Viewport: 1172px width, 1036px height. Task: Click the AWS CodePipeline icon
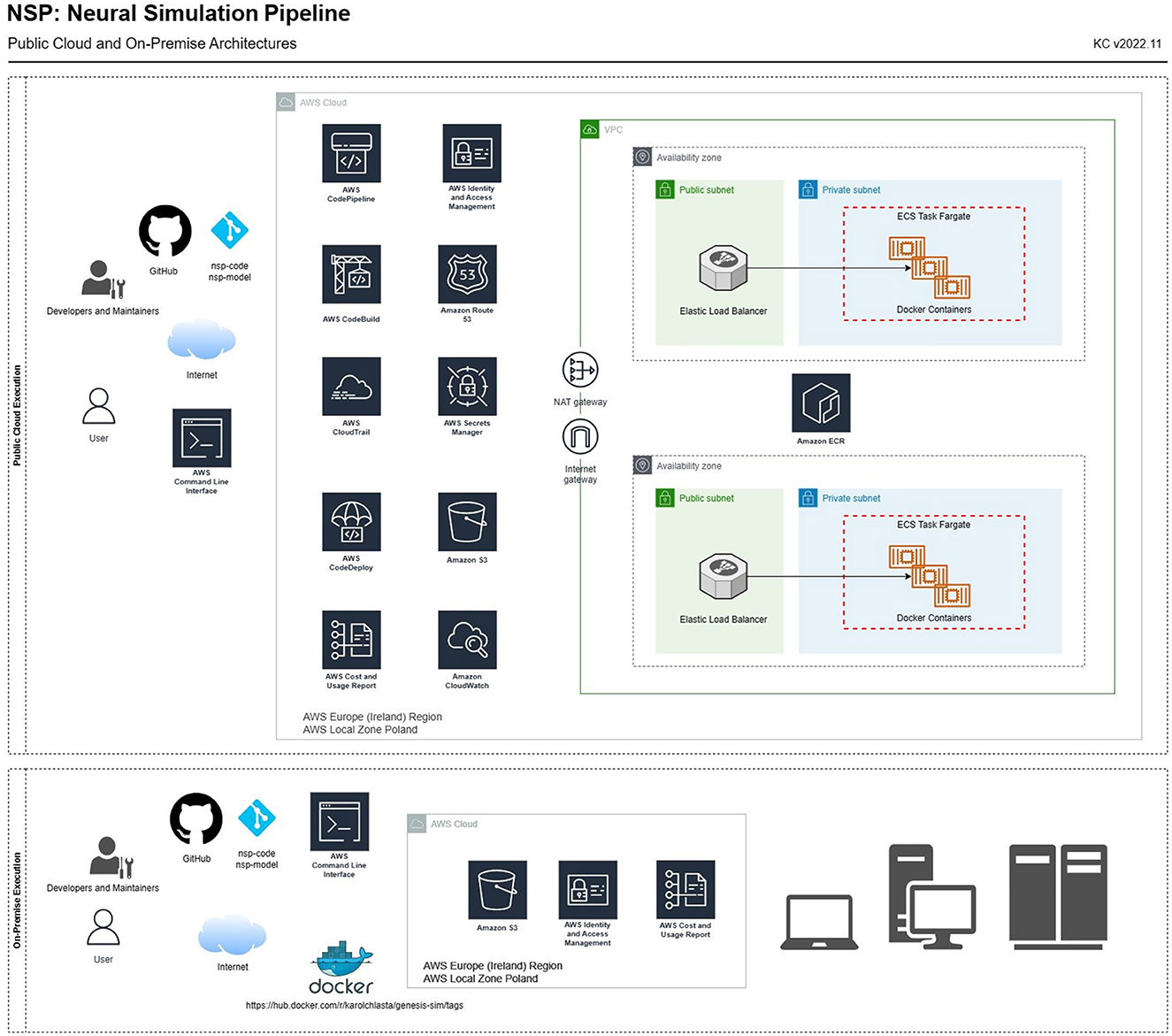point(351,153)
